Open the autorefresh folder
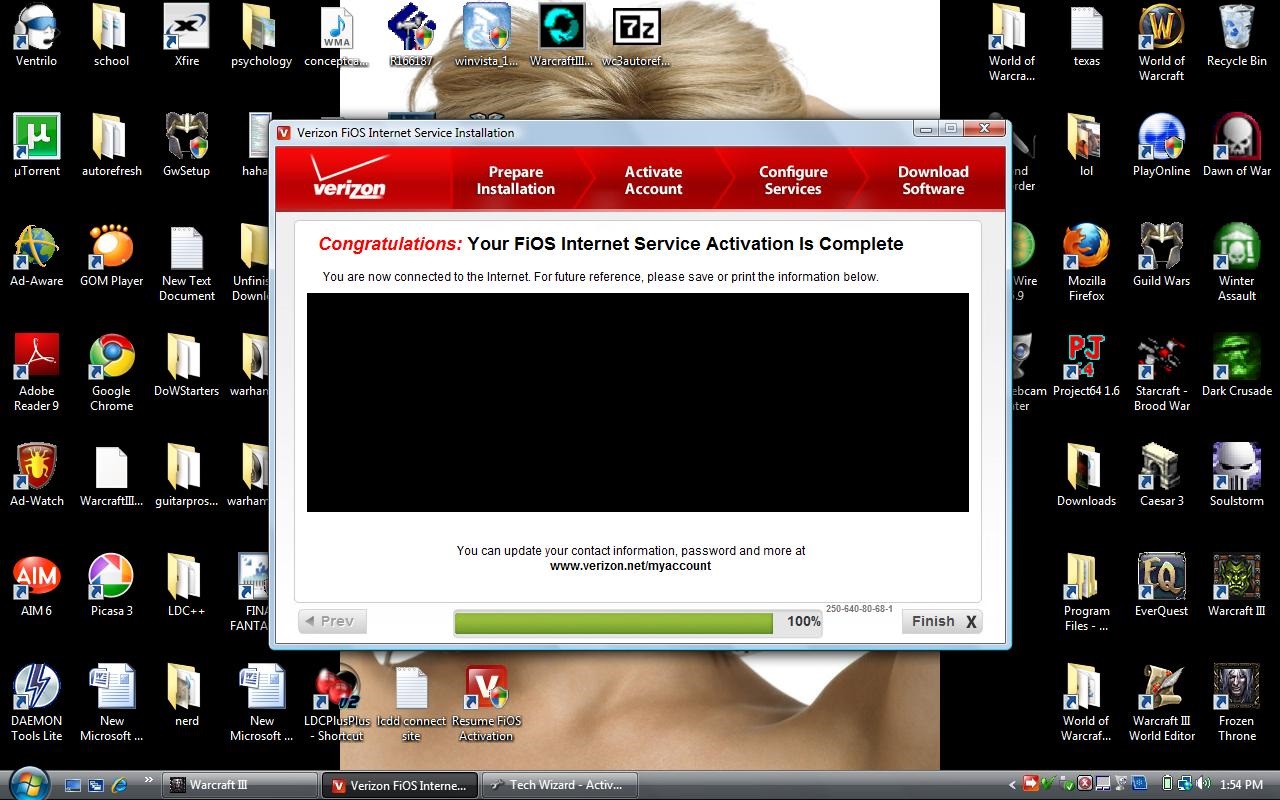1280x800 pixels. tap(111, 146)
